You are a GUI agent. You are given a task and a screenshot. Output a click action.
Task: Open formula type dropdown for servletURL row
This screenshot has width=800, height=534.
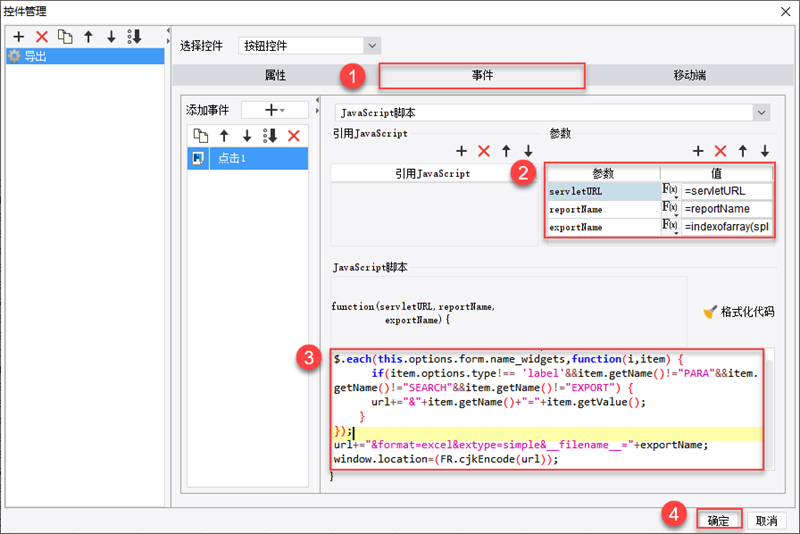(670, 191)
